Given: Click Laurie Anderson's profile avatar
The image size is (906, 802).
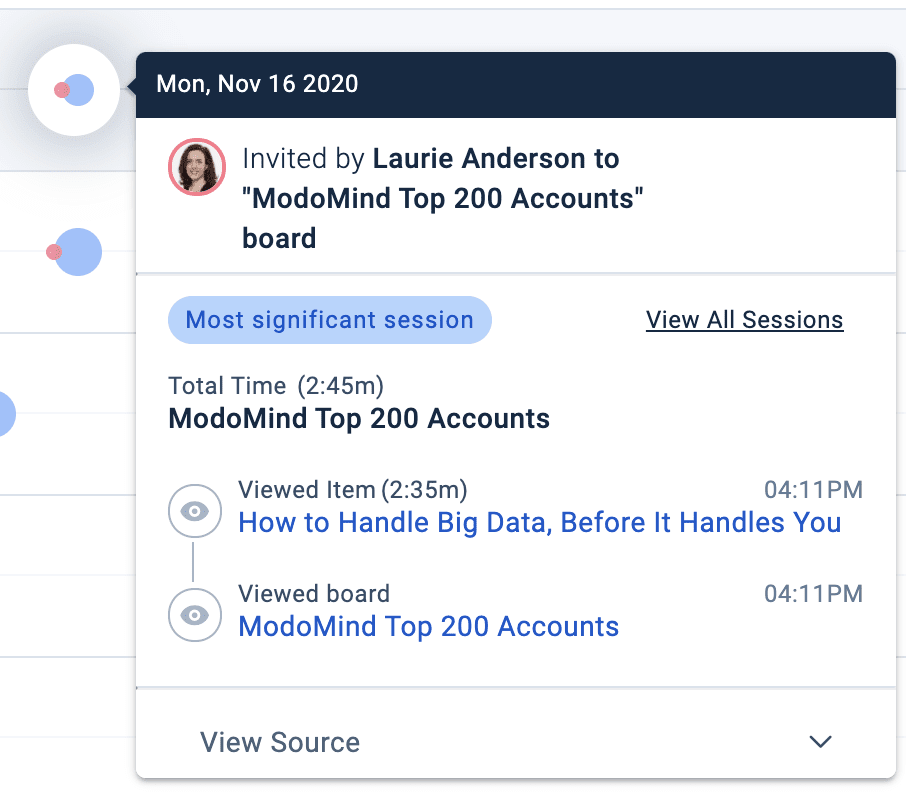Looking at the screenshot, I should pyautogui.click(x=196, y=167).
